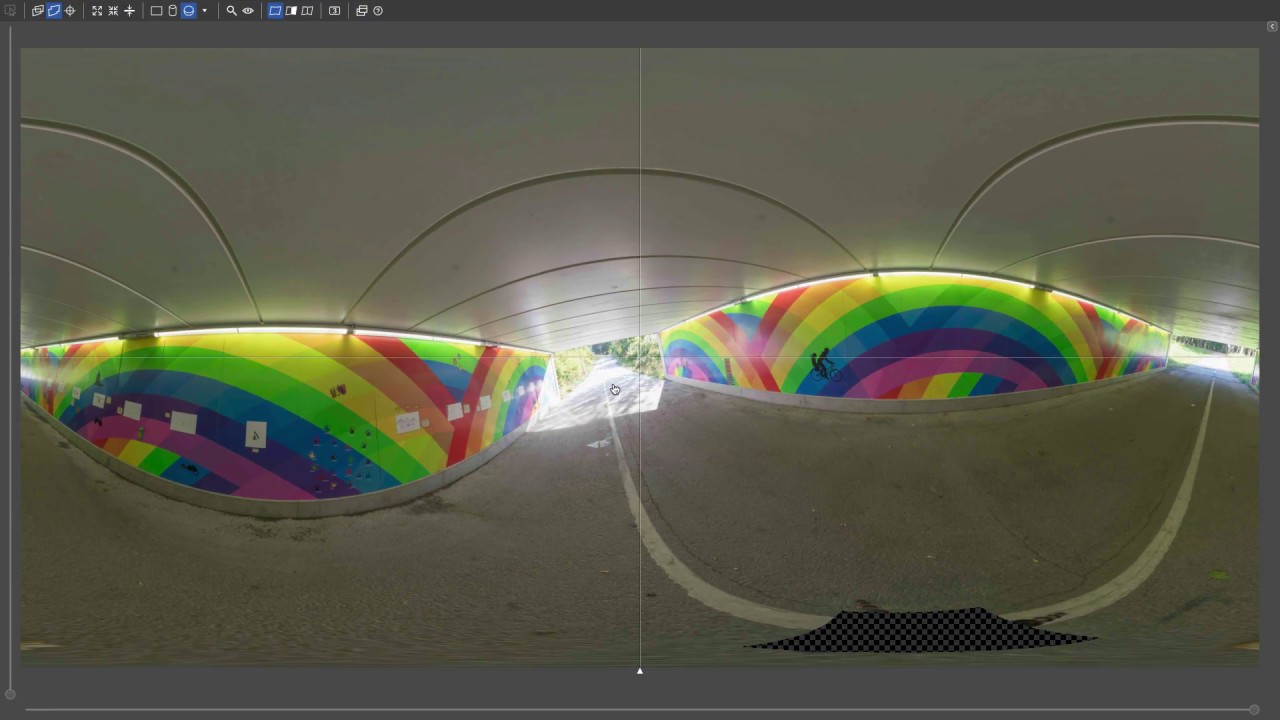Viewport: 1280px width, 720px height.
Task: Toggle the highlighted sphere projection icon
Action: click(x=188, y=11)
